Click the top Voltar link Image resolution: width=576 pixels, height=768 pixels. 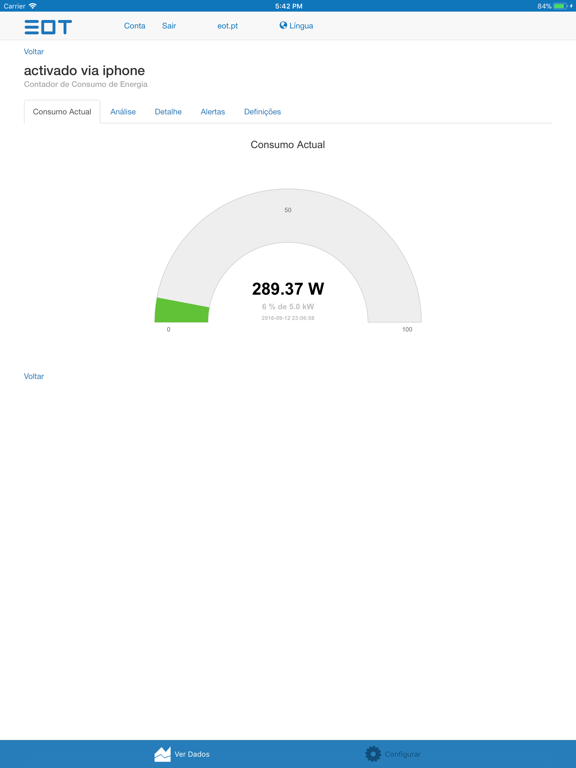(34, 51)
